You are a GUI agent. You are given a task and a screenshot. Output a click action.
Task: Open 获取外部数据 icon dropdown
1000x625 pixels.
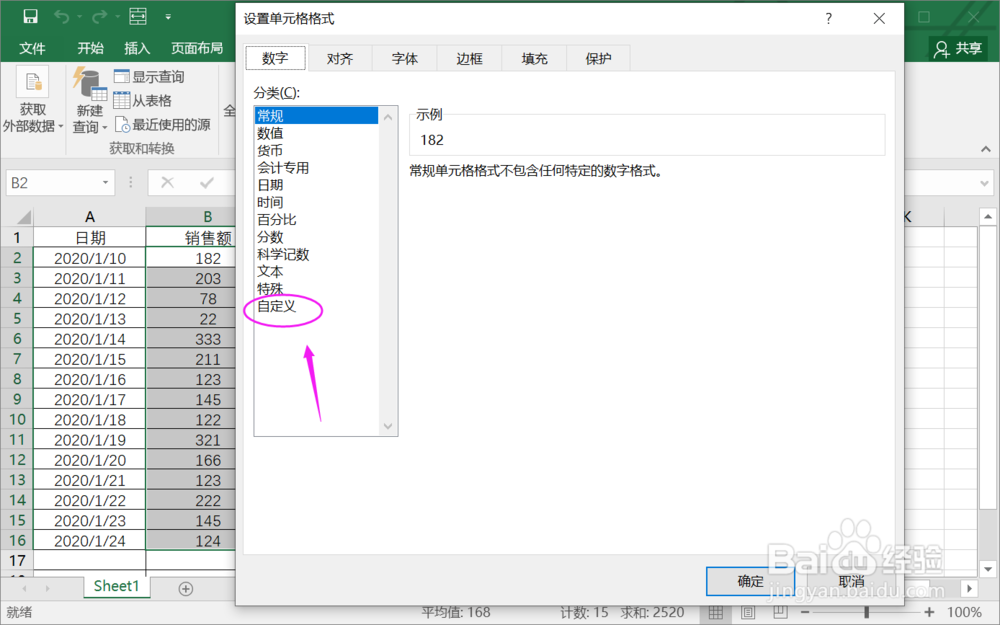(x=33, y=102)
